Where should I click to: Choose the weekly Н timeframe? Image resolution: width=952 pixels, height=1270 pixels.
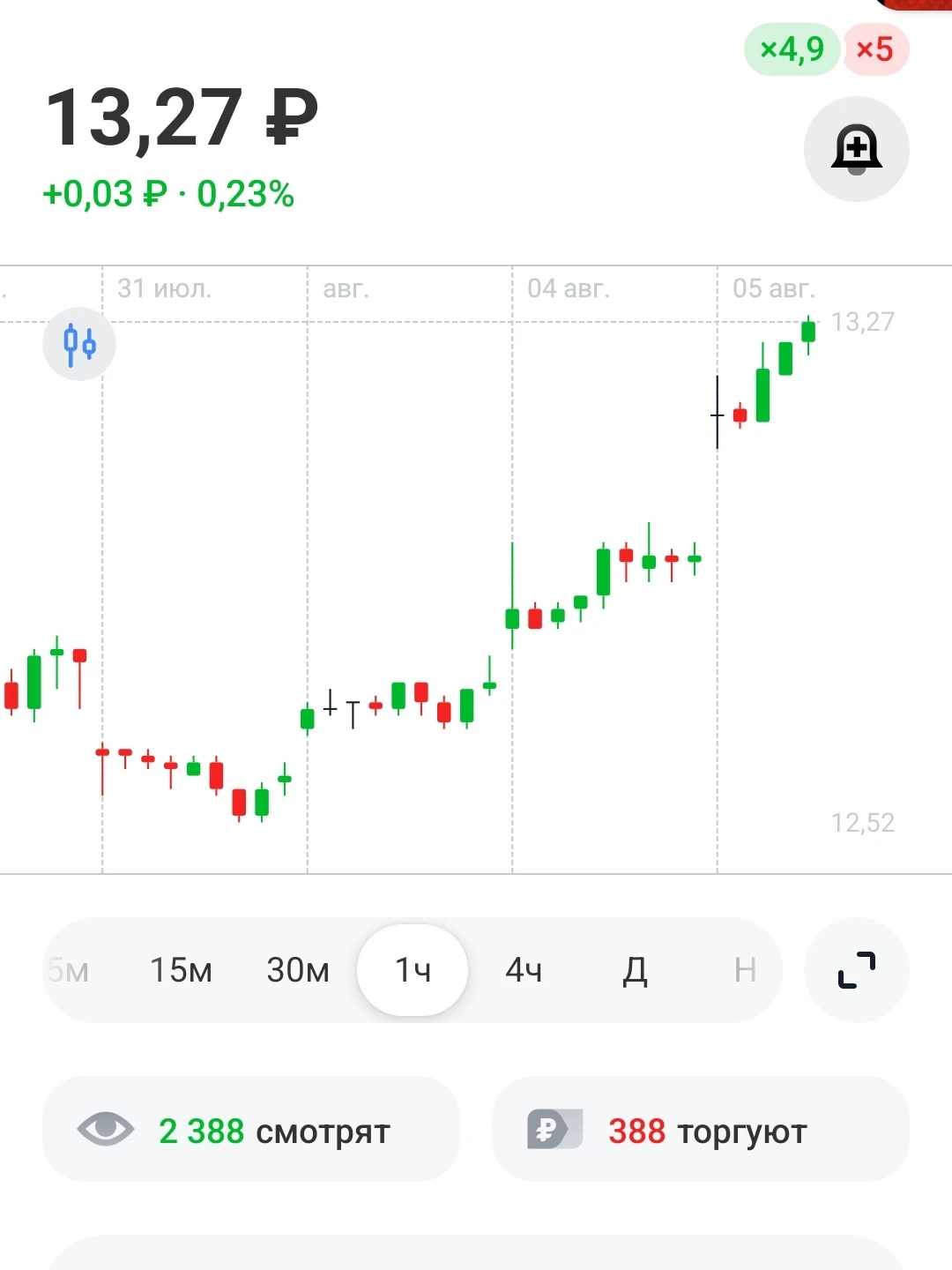[x=745, y=970]
